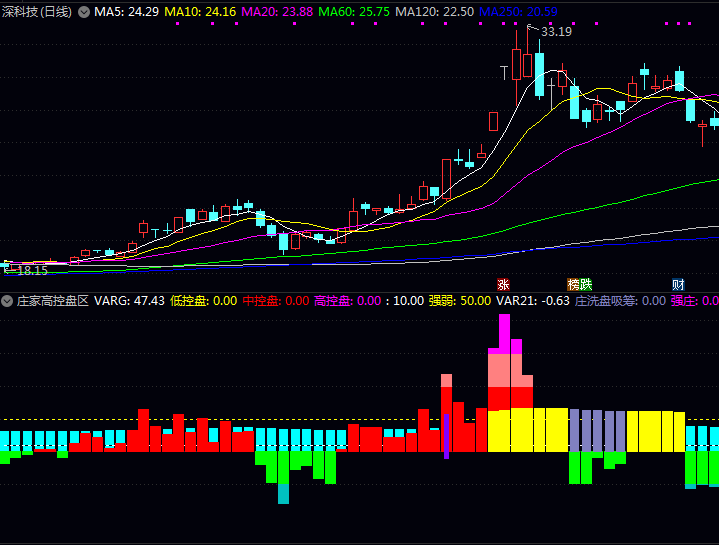Image resolution: width=719 pixels, height=545 pixels.
Task: Click the VAR21 value label
Action: 533,300
